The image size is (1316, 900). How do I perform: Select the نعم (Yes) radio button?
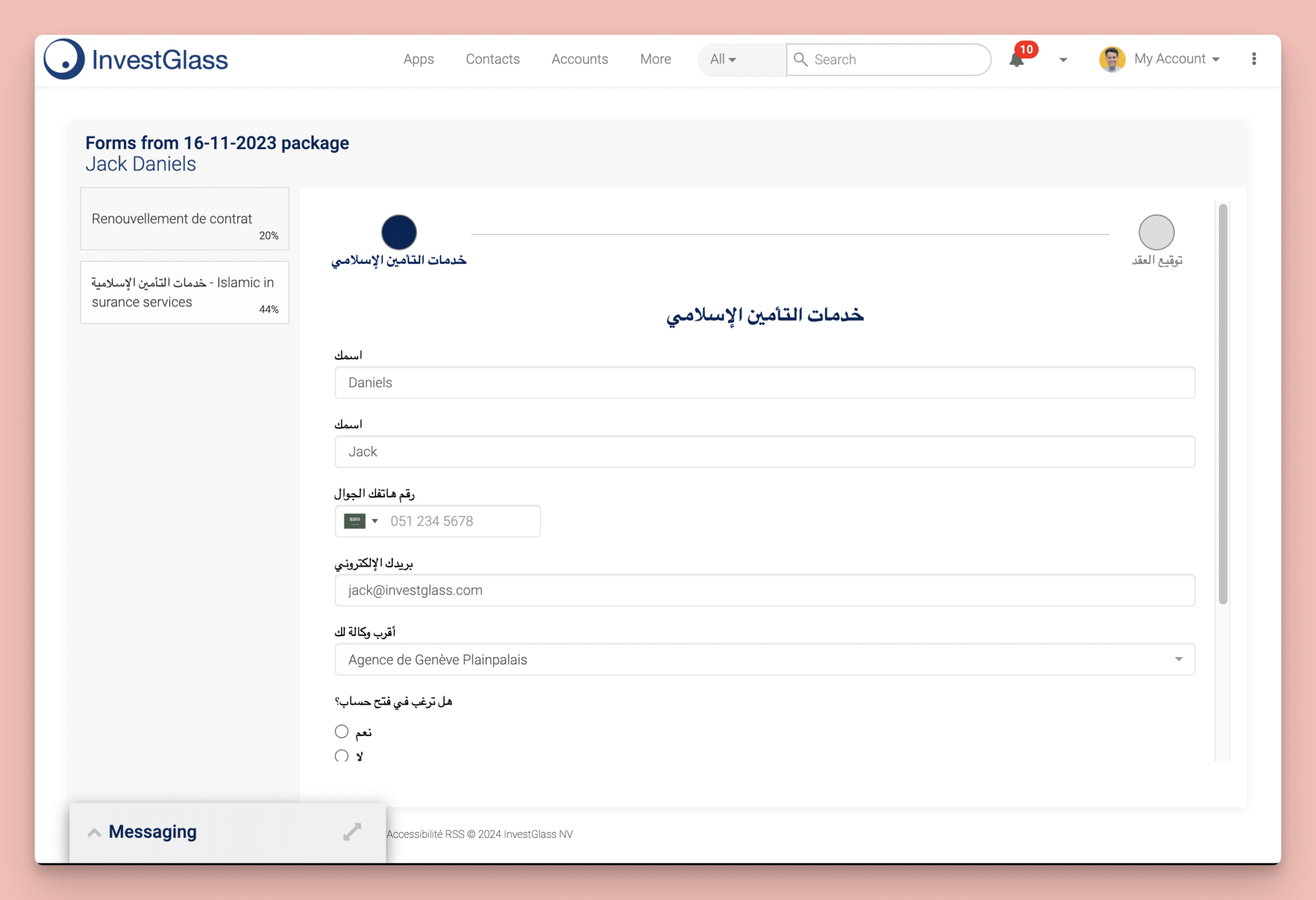click(340, 731)
